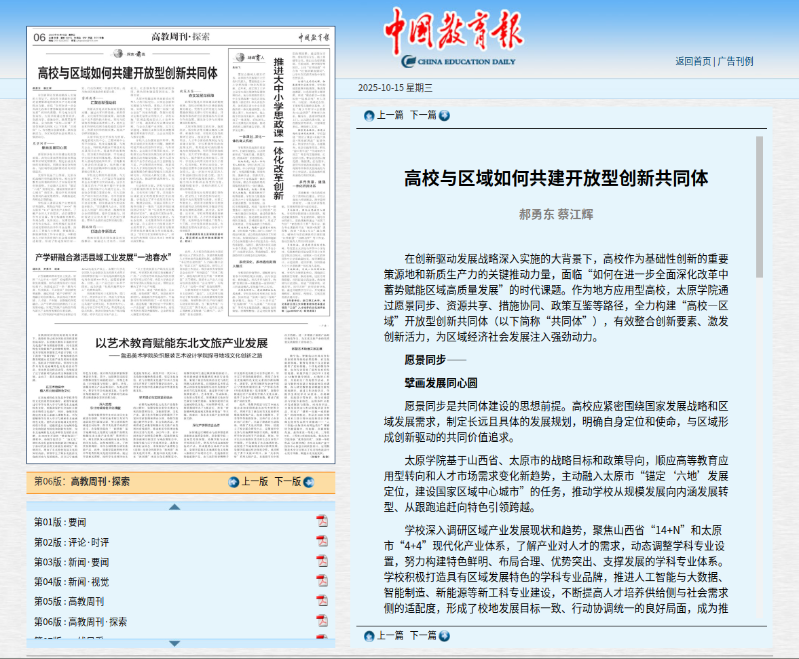Open the 第04版 新闻·视觉 PDF icon
The image size is (799, 659).
[322, 581]
